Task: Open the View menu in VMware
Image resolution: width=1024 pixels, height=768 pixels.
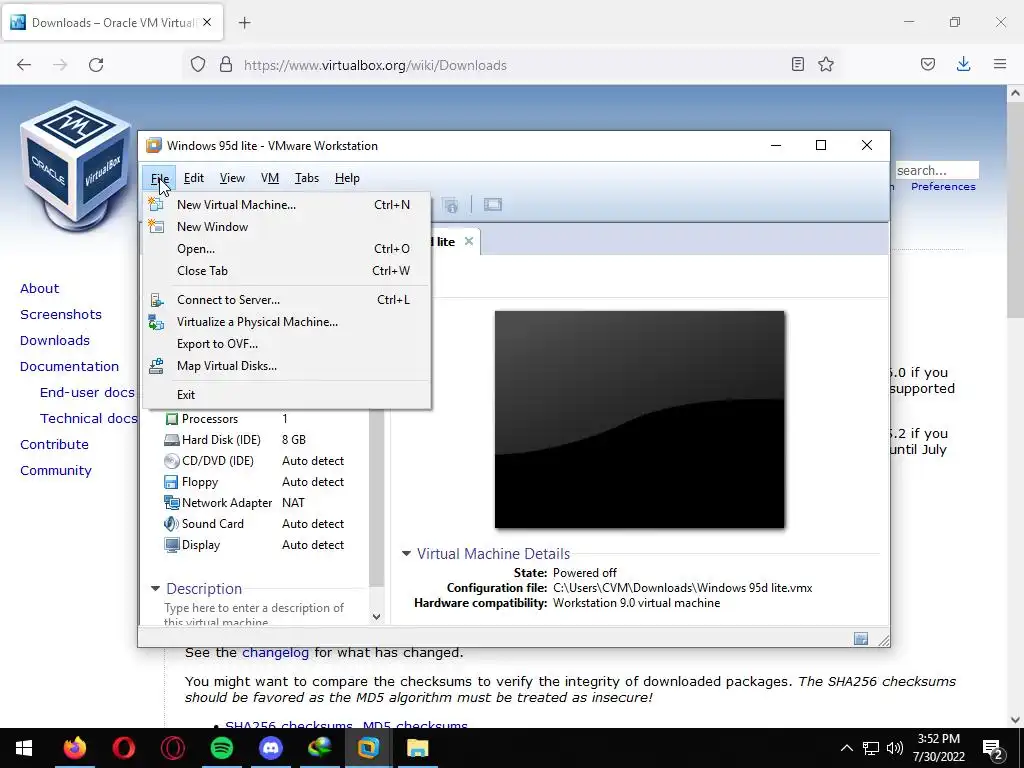Action: tap(232, 178)
